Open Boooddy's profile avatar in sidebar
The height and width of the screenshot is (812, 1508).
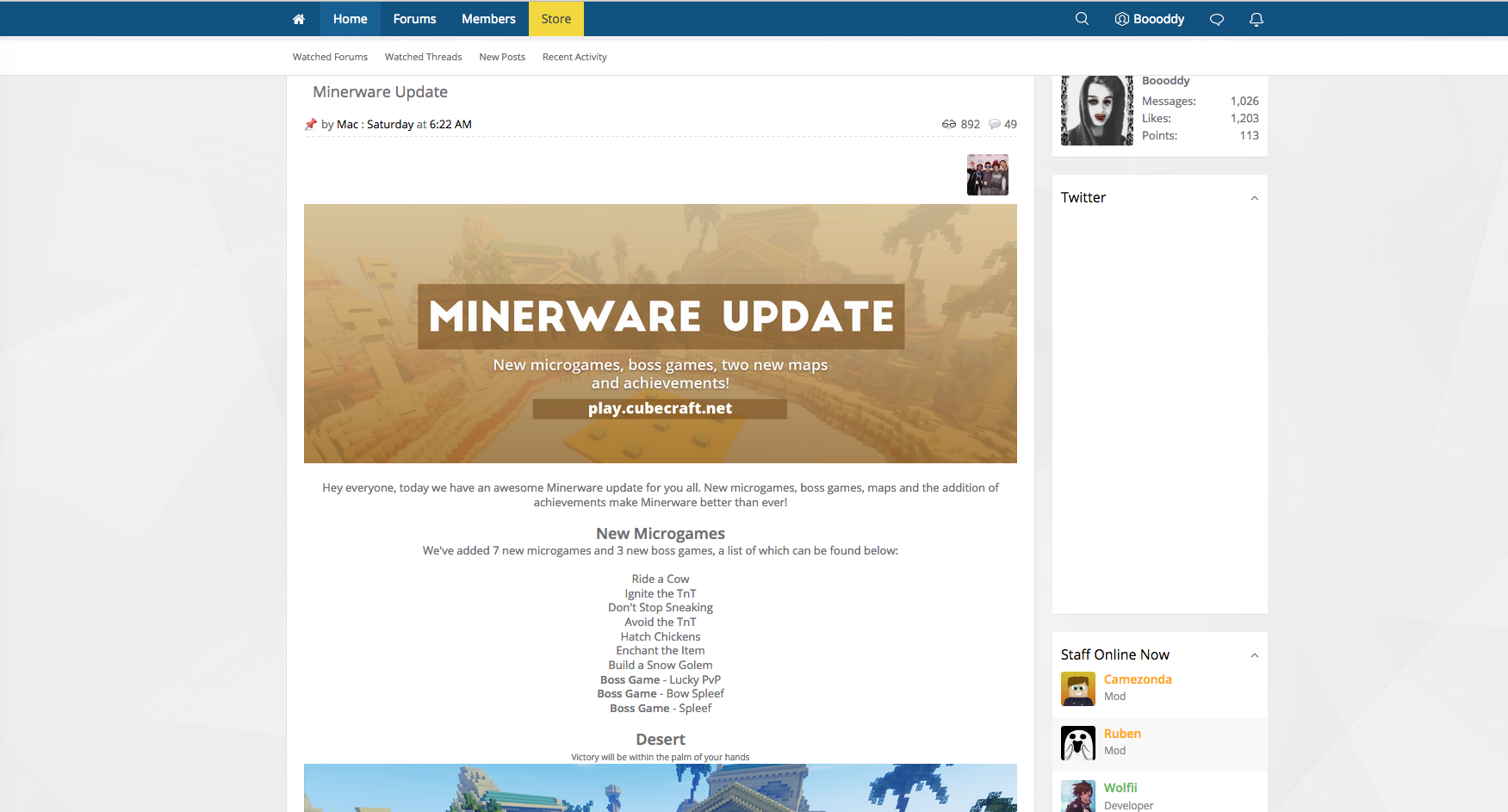tap(1097, 110)
